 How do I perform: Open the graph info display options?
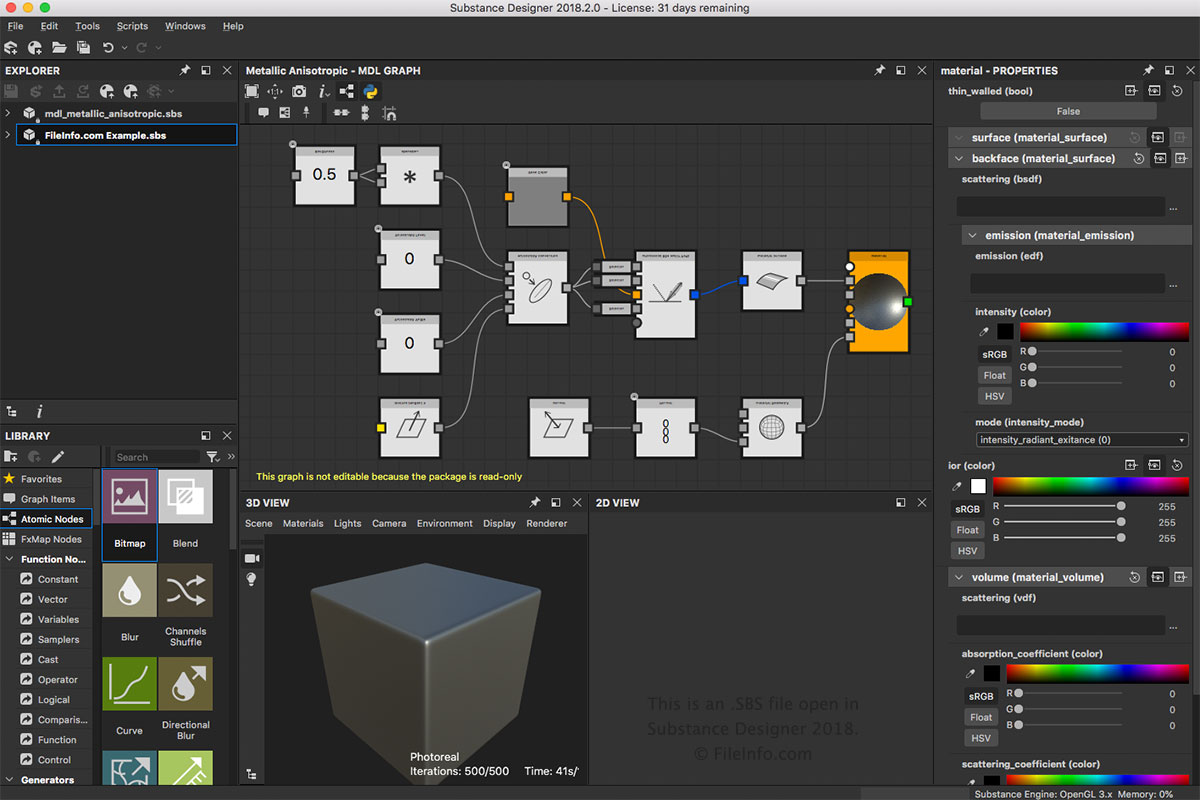click(324, 91)
